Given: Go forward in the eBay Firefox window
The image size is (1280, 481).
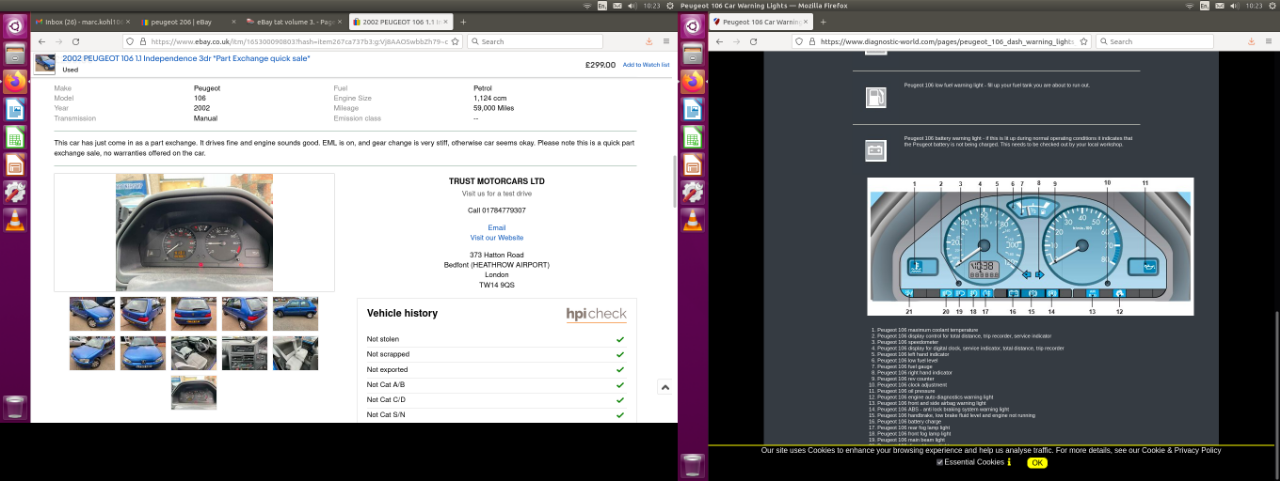Looking at the screenshot, I should (59, 42).
